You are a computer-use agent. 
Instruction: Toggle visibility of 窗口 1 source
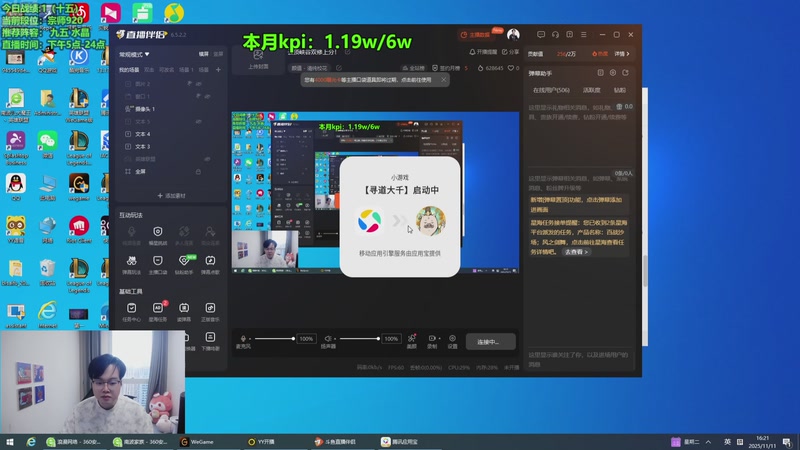tap(208, 96)
